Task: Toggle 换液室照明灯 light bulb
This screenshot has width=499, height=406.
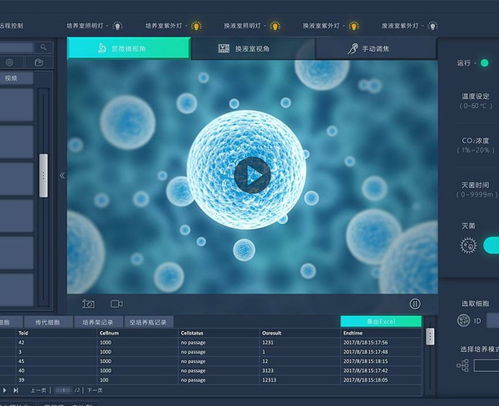Action: 275,26
